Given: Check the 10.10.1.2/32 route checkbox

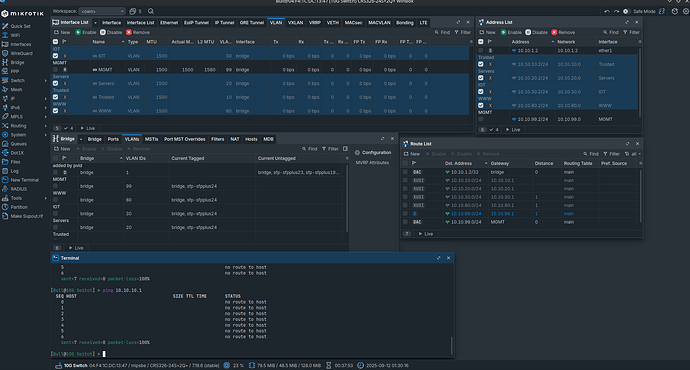Looking at the screenshot, I should click(405, 172).
